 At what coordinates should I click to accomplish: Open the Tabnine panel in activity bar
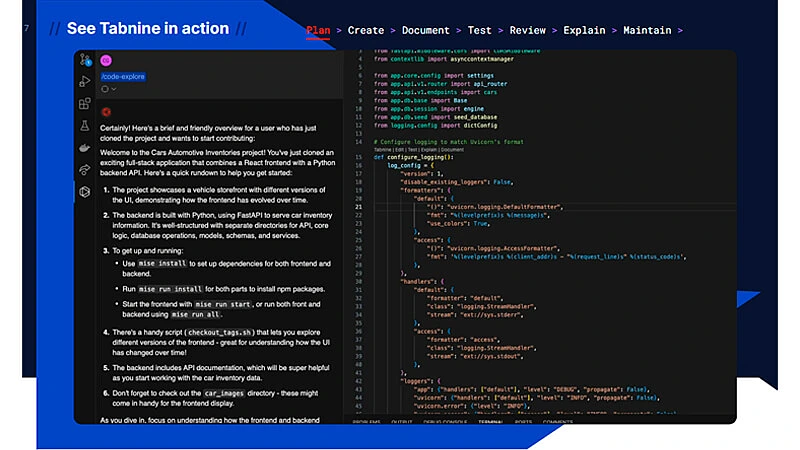(x=85, y=190)
